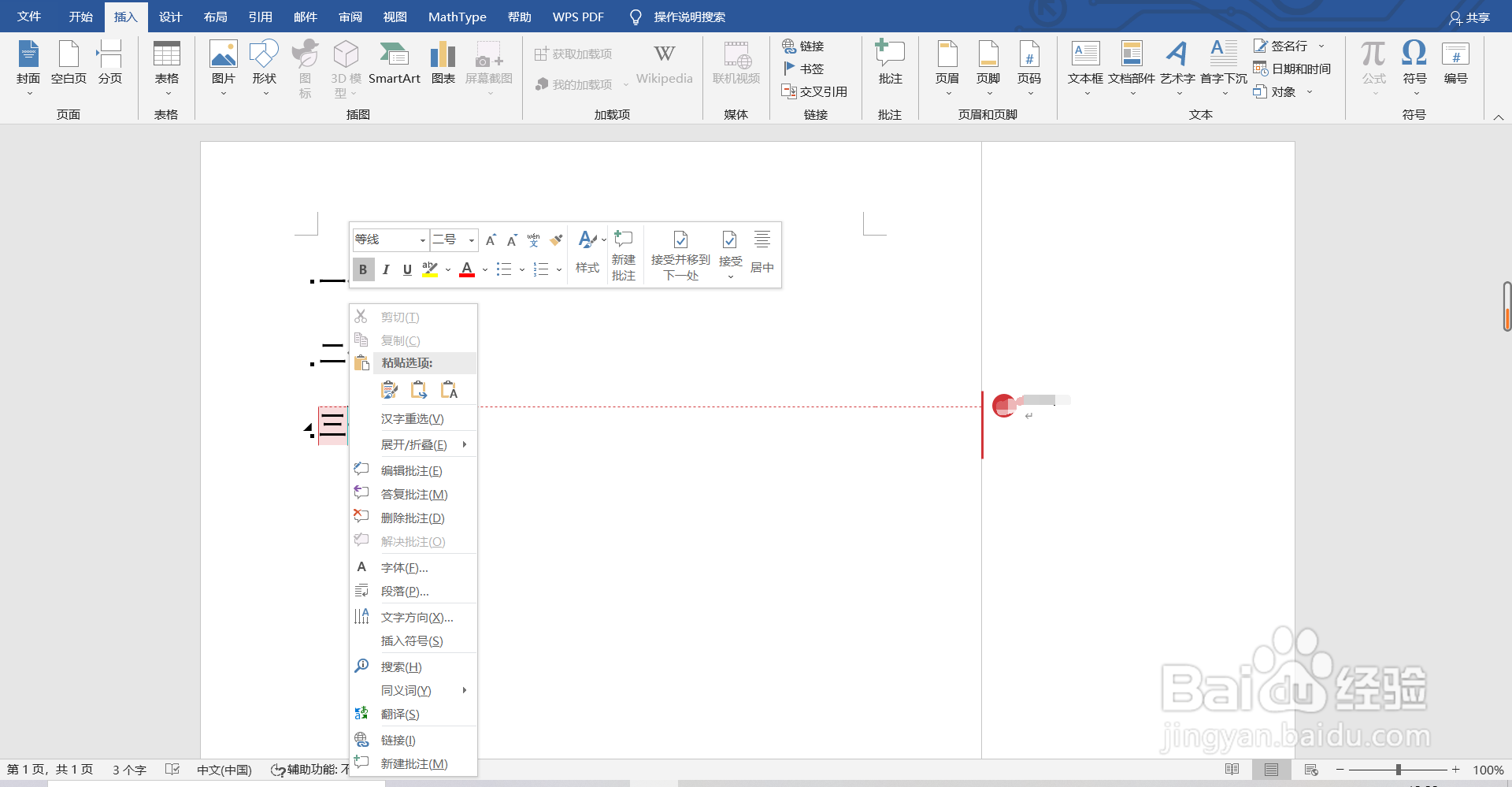Click 接受并移到下一处 button
The height and width of the screenshot is (787, 1512).
click(x=681, y=255)
